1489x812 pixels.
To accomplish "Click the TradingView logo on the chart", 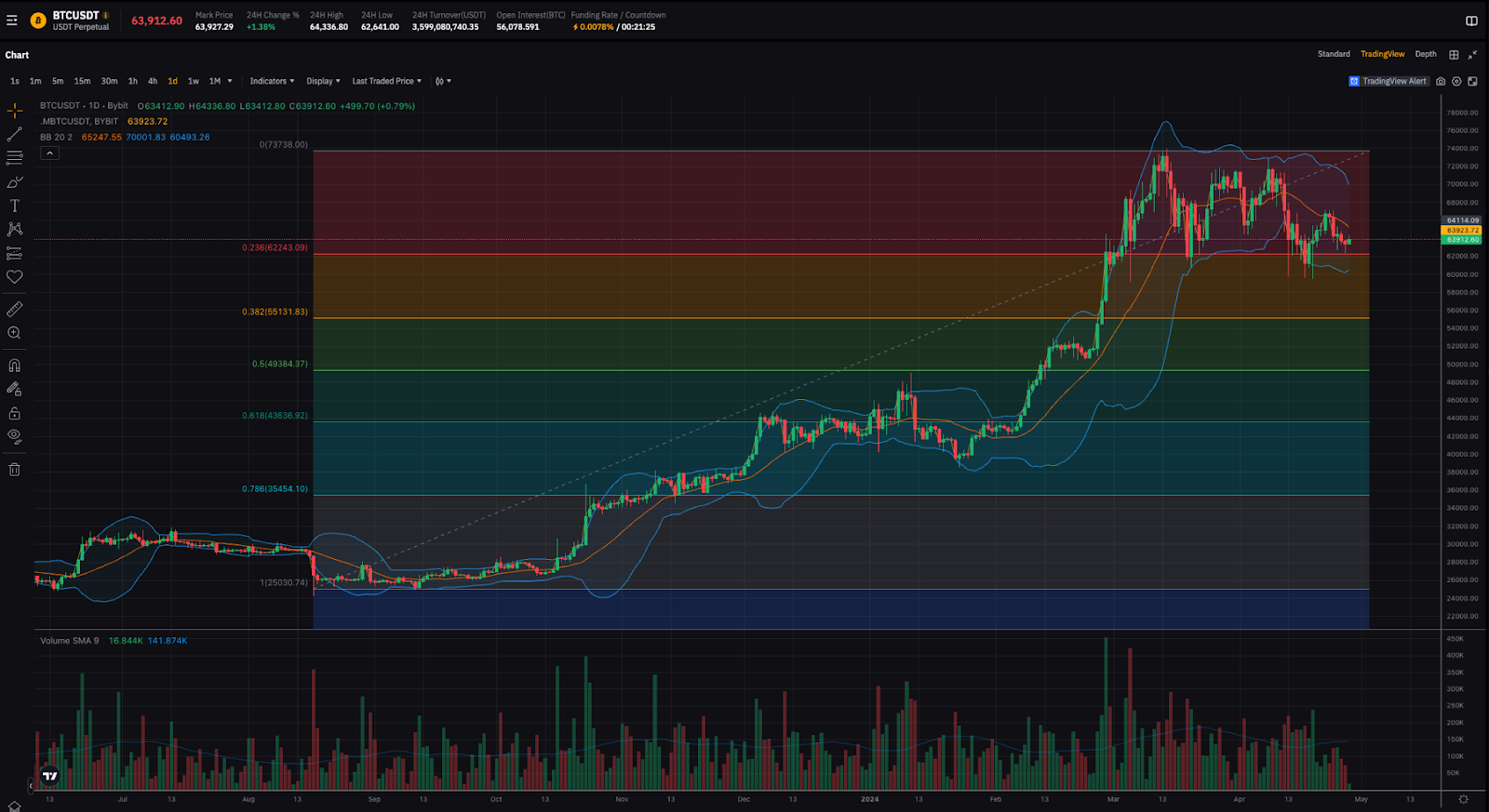I will tap(50, 776).
